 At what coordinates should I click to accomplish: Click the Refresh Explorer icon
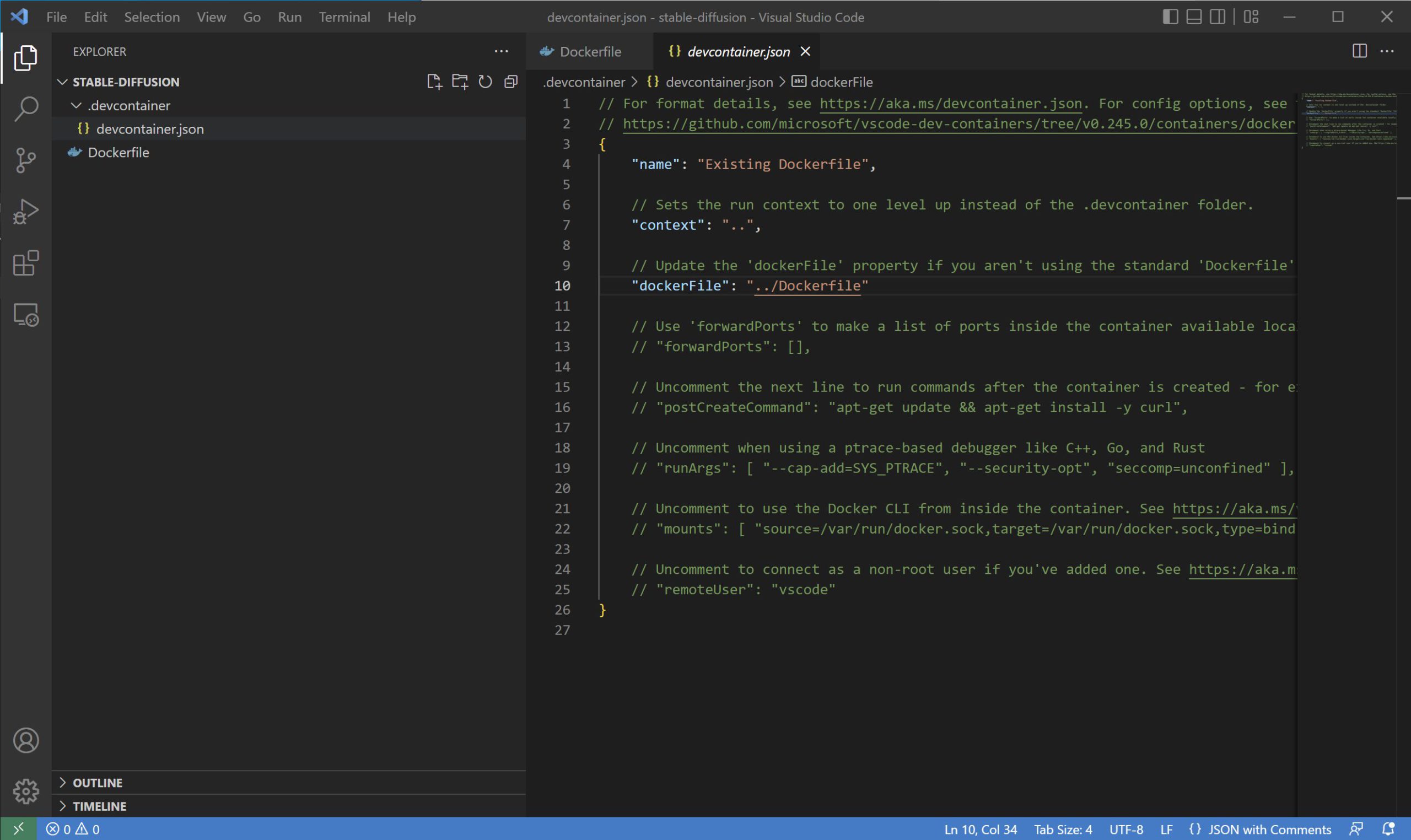coord(485,82)
